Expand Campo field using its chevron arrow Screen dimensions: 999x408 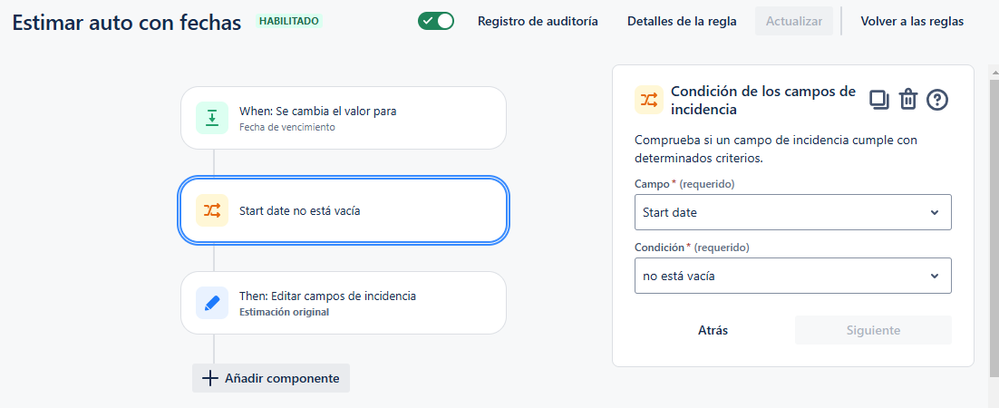935,212
